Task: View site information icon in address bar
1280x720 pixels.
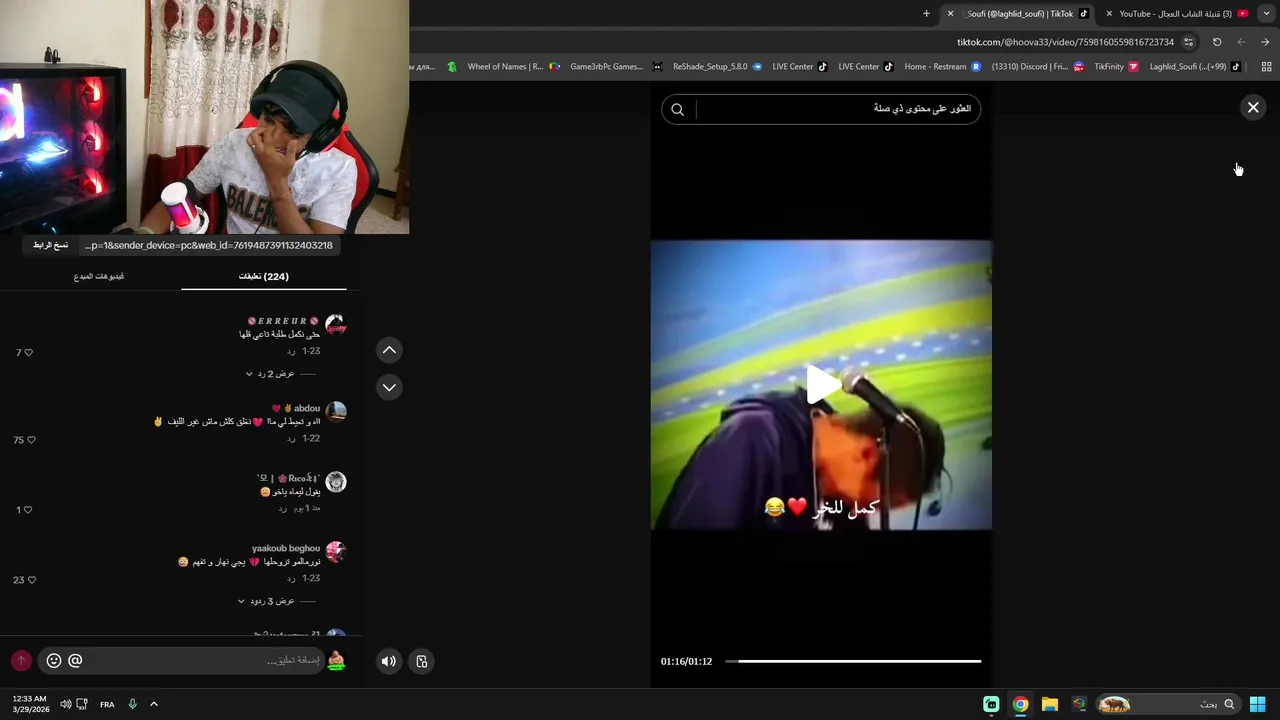Action: (1188, 42)
